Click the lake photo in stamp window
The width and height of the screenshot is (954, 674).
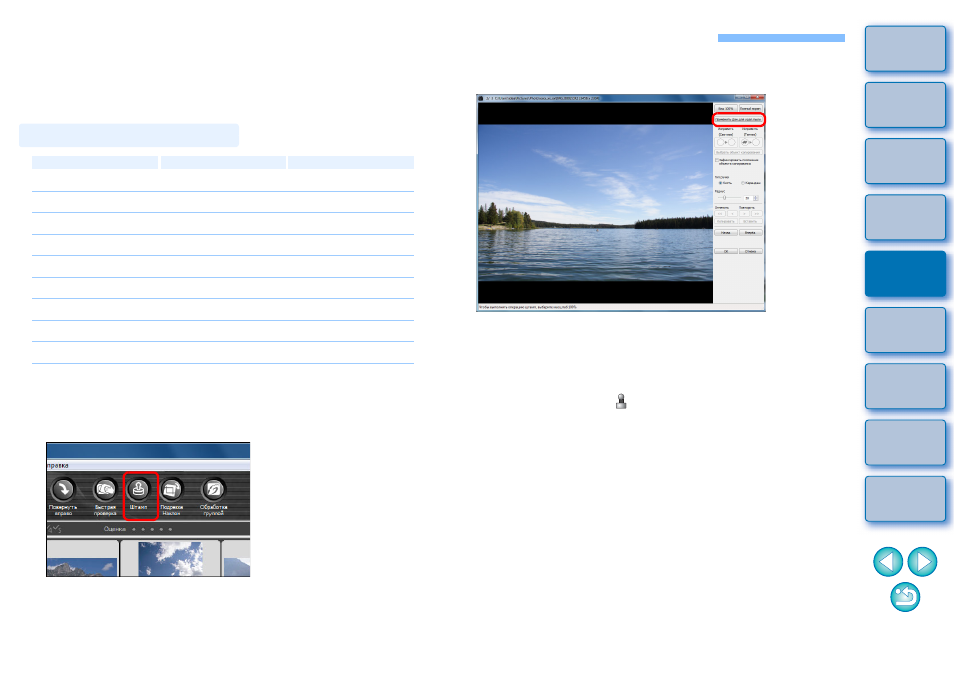point(595,203)
